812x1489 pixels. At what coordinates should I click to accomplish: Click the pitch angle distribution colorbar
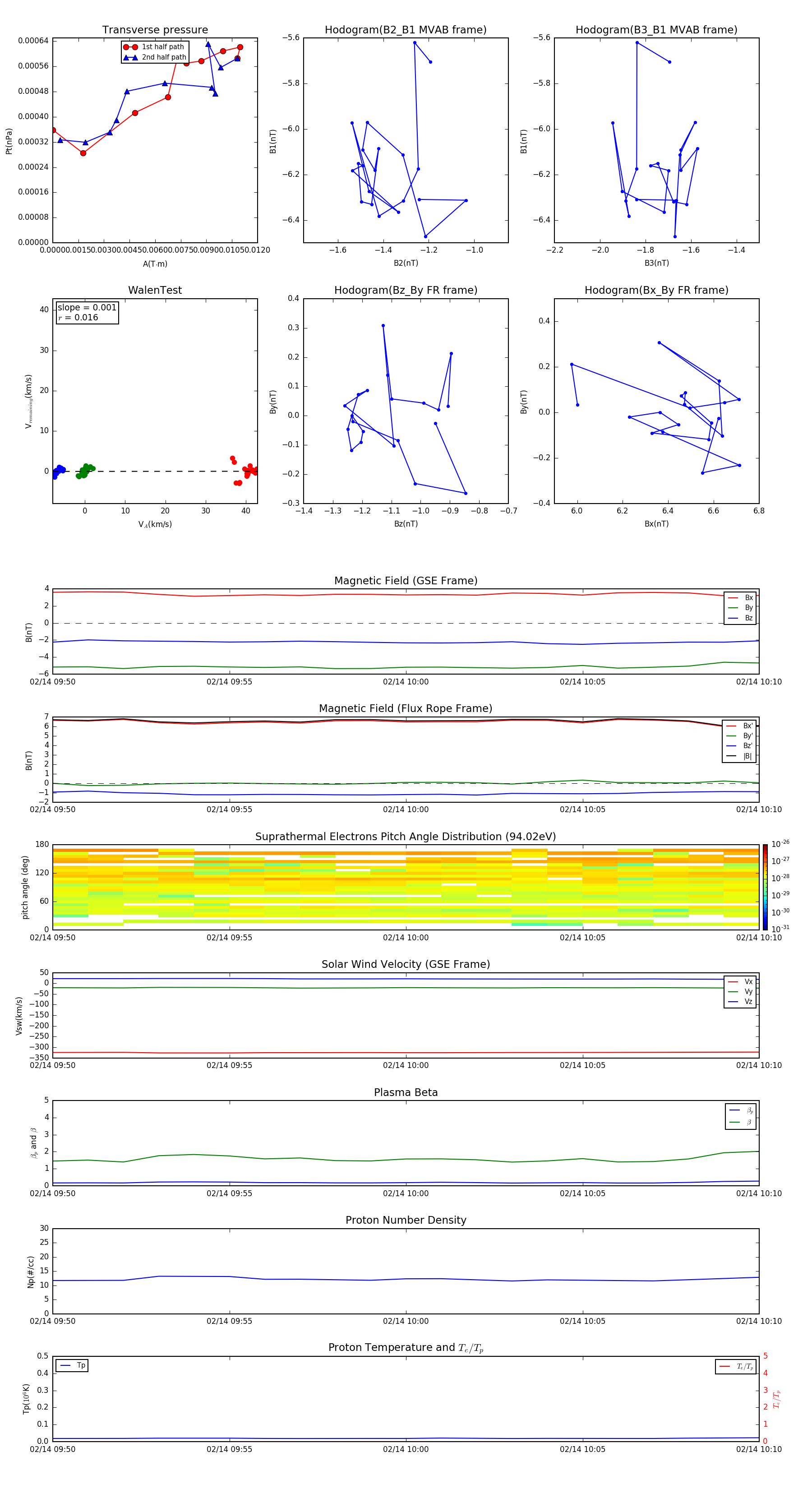(765, 887)
